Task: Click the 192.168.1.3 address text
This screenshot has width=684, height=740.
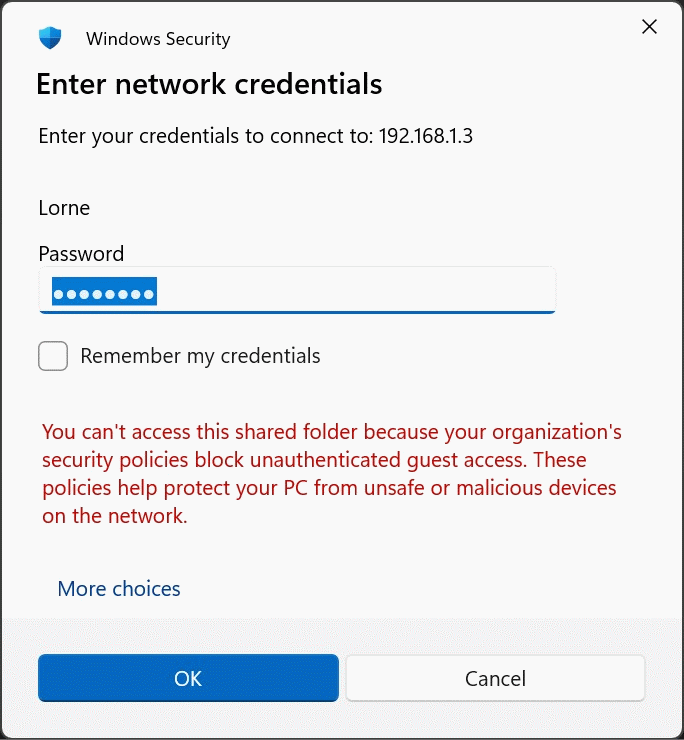Action: click(425, 136)
